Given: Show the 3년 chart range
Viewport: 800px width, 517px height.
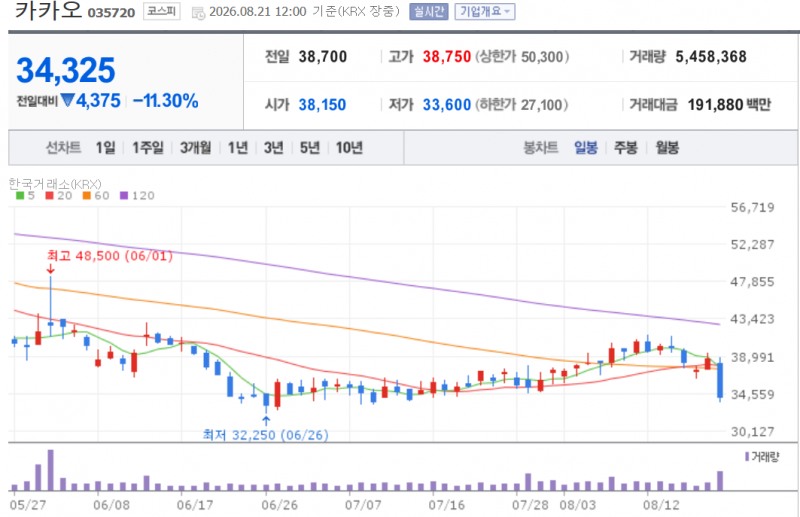Looking at the screenshot, I should click(273, 148).
